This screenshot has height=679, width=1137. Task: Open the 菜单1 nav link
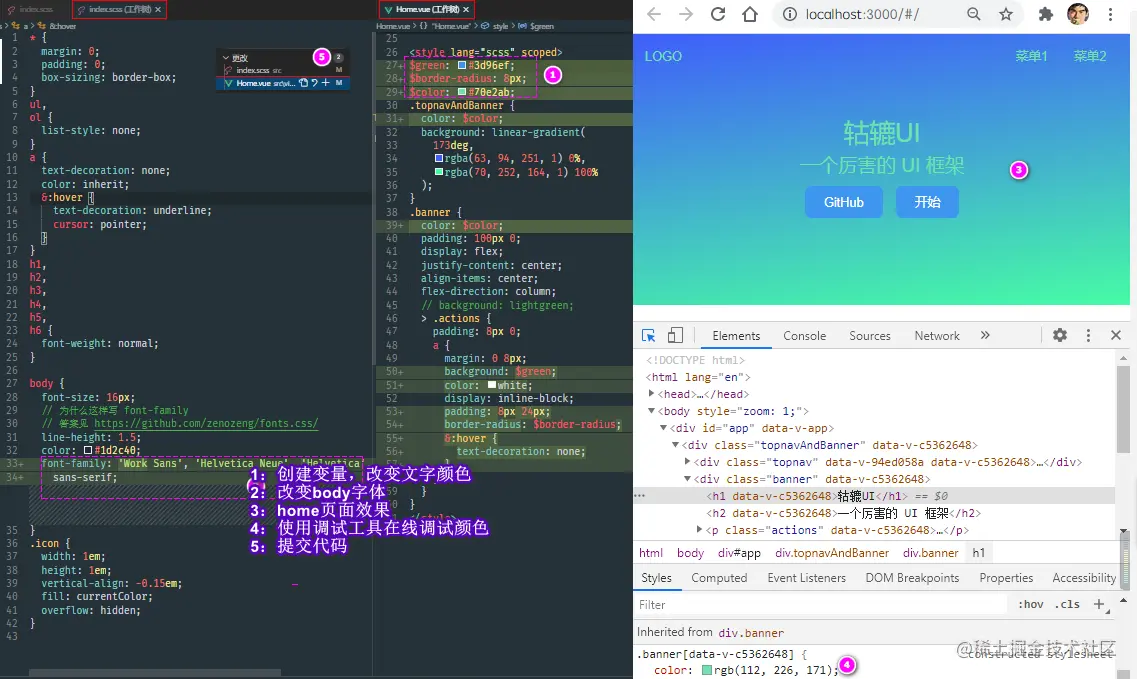1031,56
